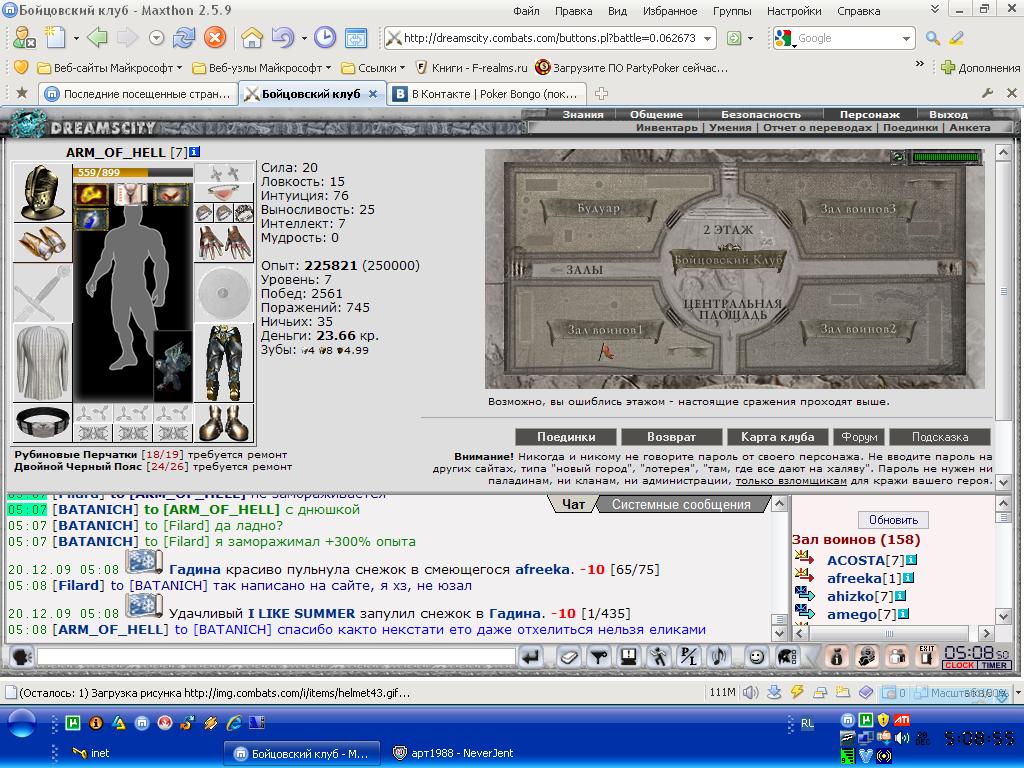The height and width of the screenshot is (768, 1024).
Task: Click the private message icon next to ACOSTA
Action: point(805,559)
